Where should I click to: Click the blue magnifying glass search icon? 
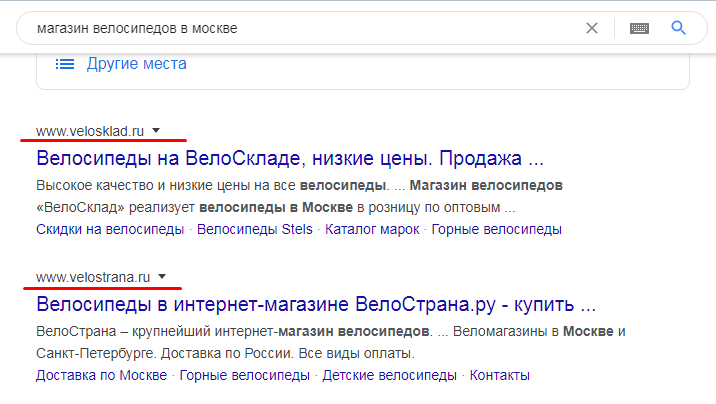tap(679, 28)
